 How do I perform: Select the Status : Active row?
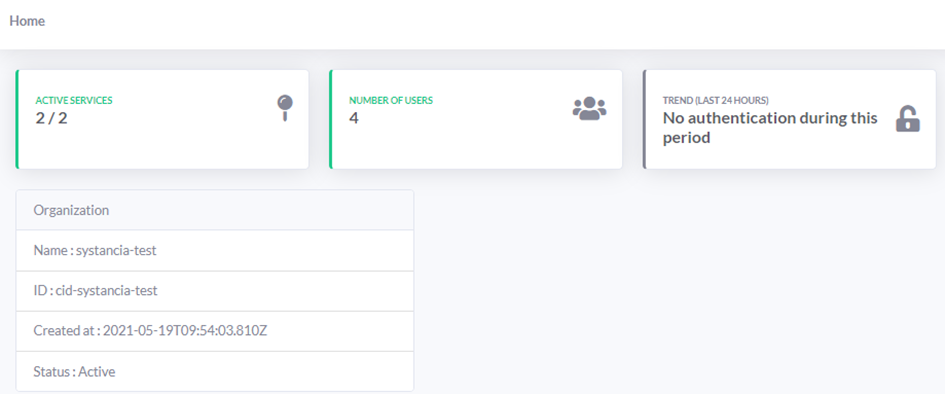click(215, 372)
